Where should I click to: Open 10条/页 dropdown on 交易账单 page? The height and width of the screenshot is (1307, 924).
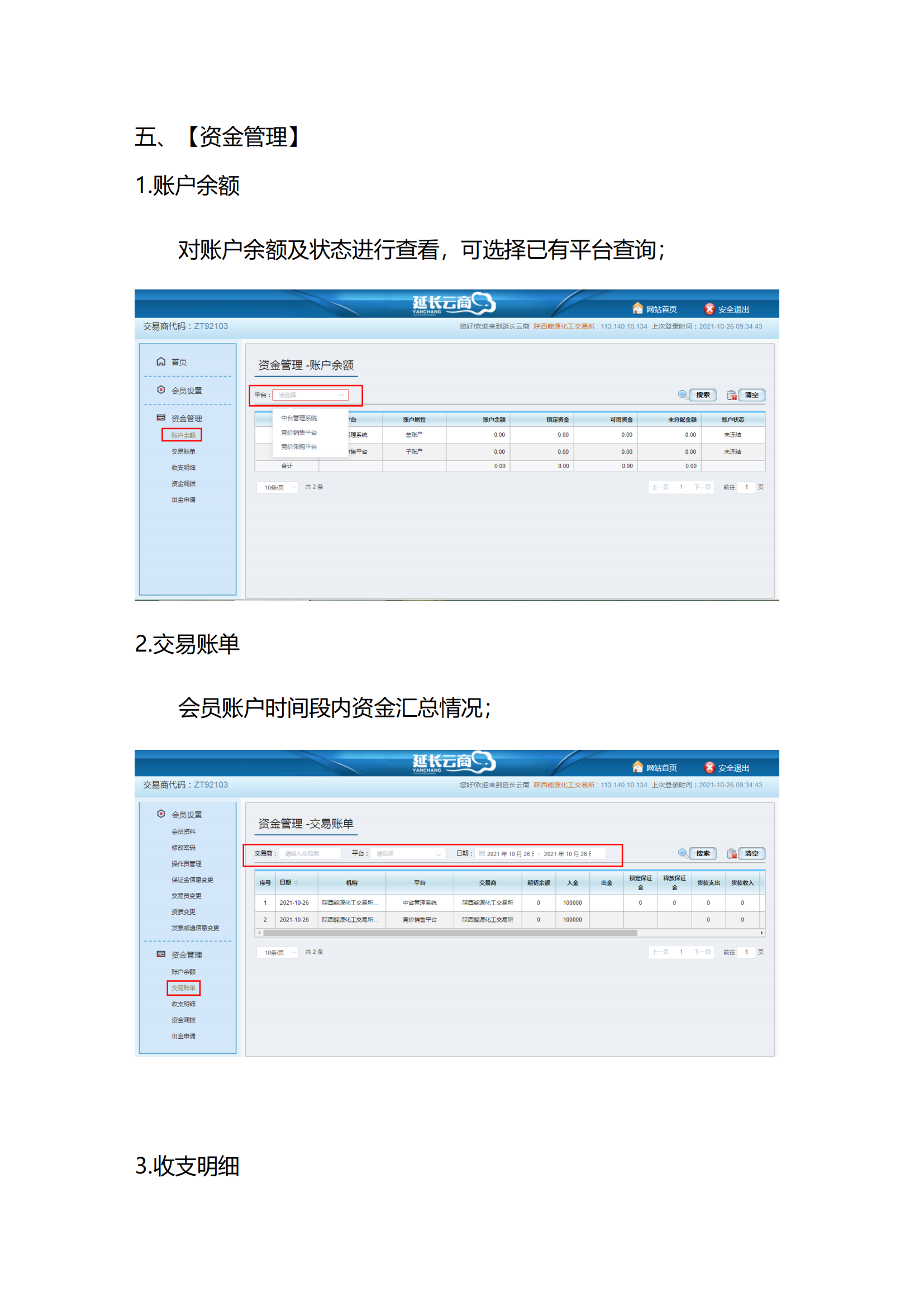point(278,952)
